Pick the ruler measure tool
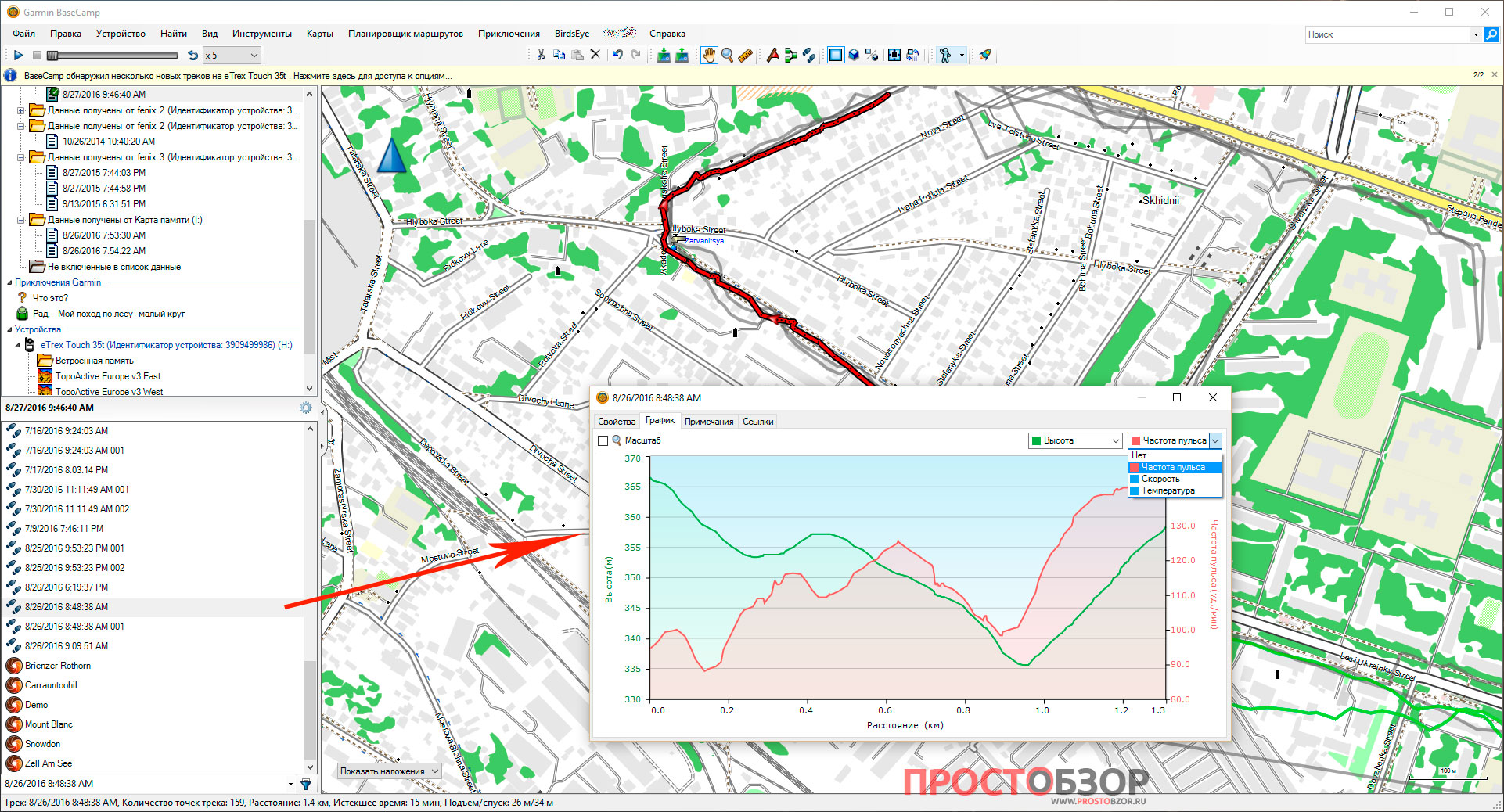 point(745,55)
